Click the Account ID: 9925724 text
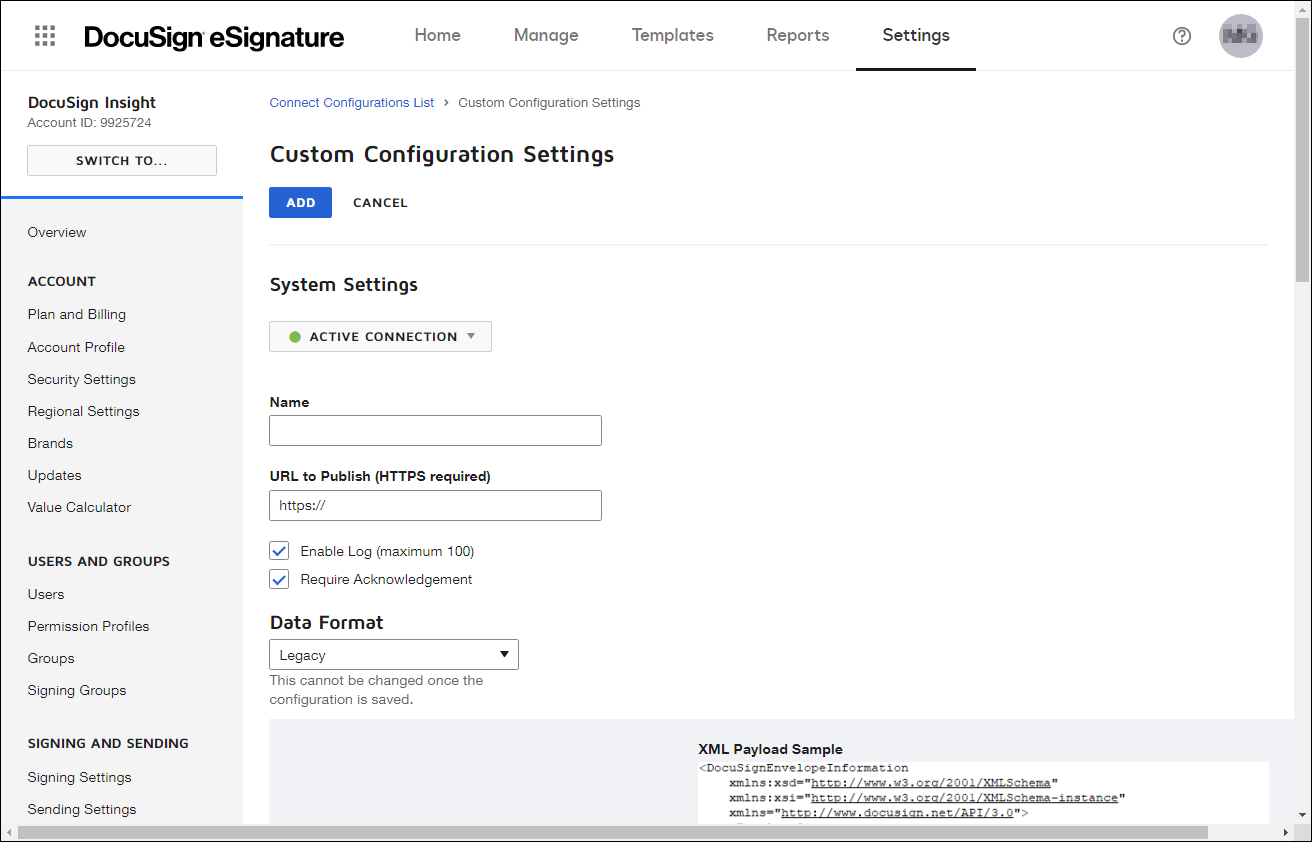The width and height of the screenshot is (1312, 842). point(90,123)
